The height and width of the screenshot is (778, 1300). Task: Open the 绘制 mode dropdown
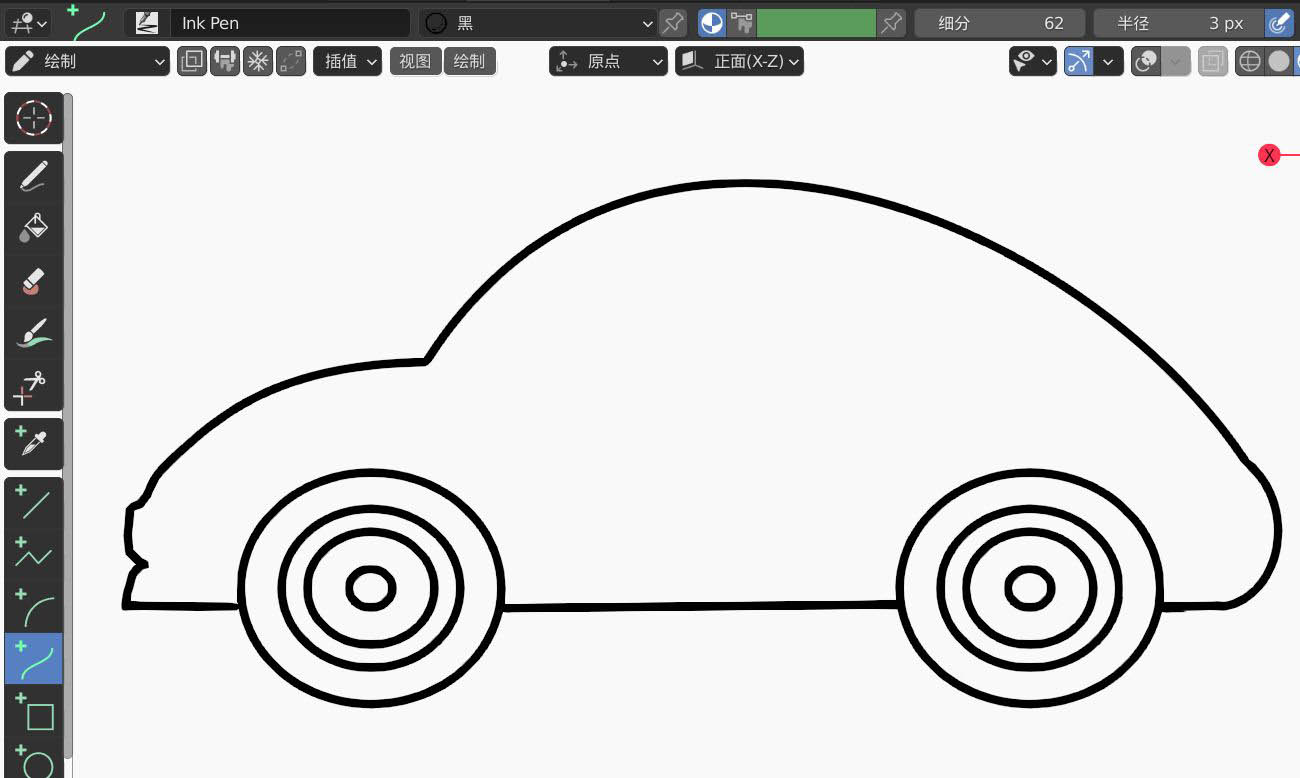[x=88, y=62]
